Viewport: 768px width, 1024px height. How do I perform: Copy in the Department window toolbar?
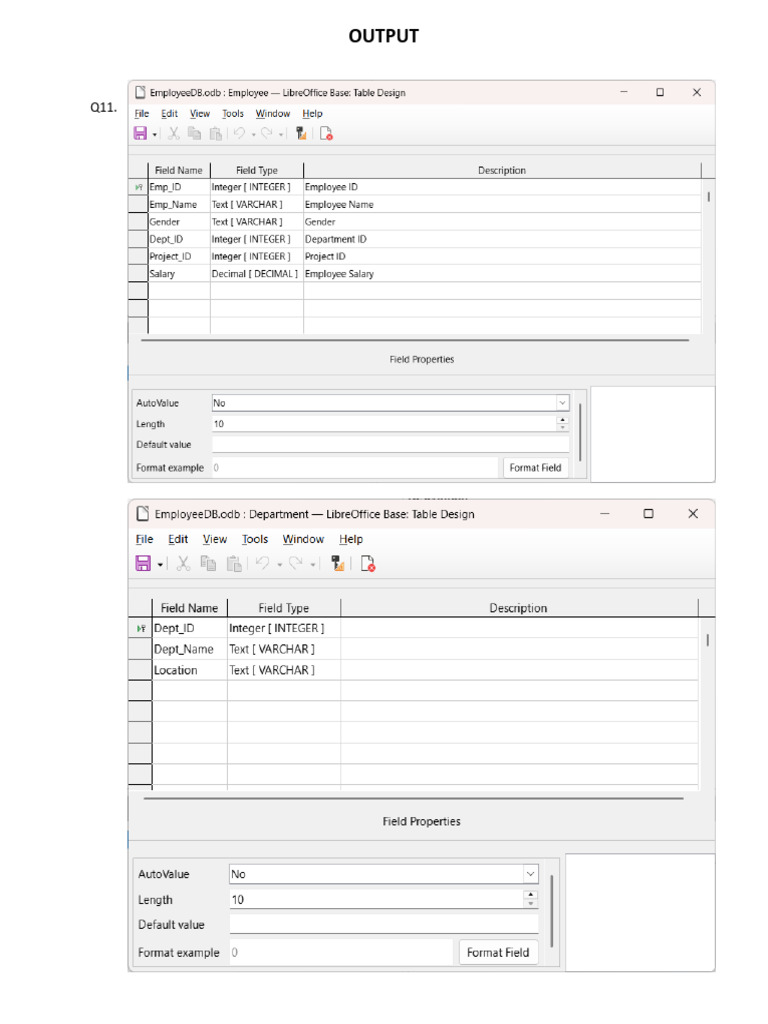(208, 563)
